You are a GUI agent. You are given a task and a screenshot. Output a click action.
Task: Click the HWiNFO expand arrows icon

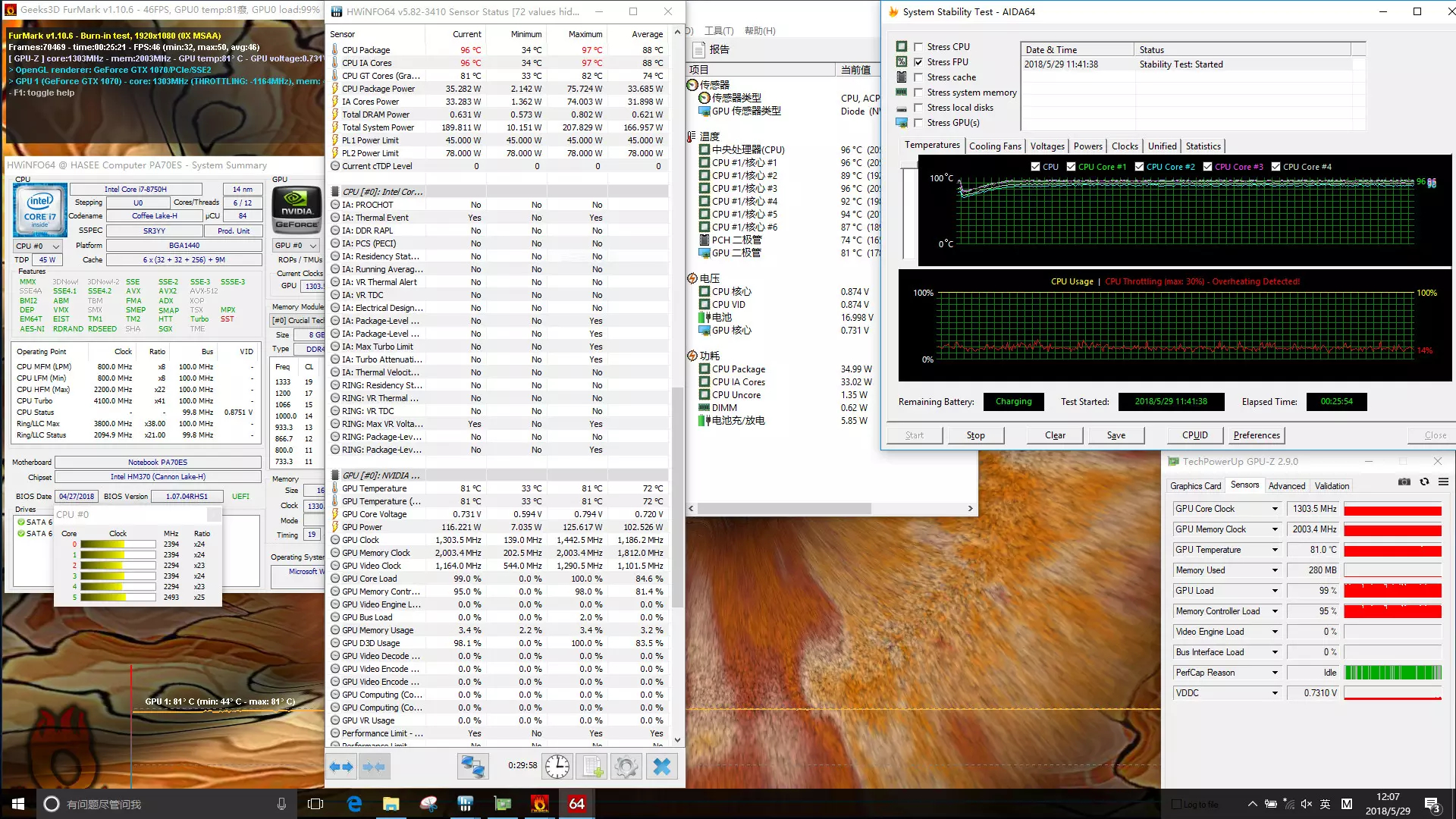[341, 767]
